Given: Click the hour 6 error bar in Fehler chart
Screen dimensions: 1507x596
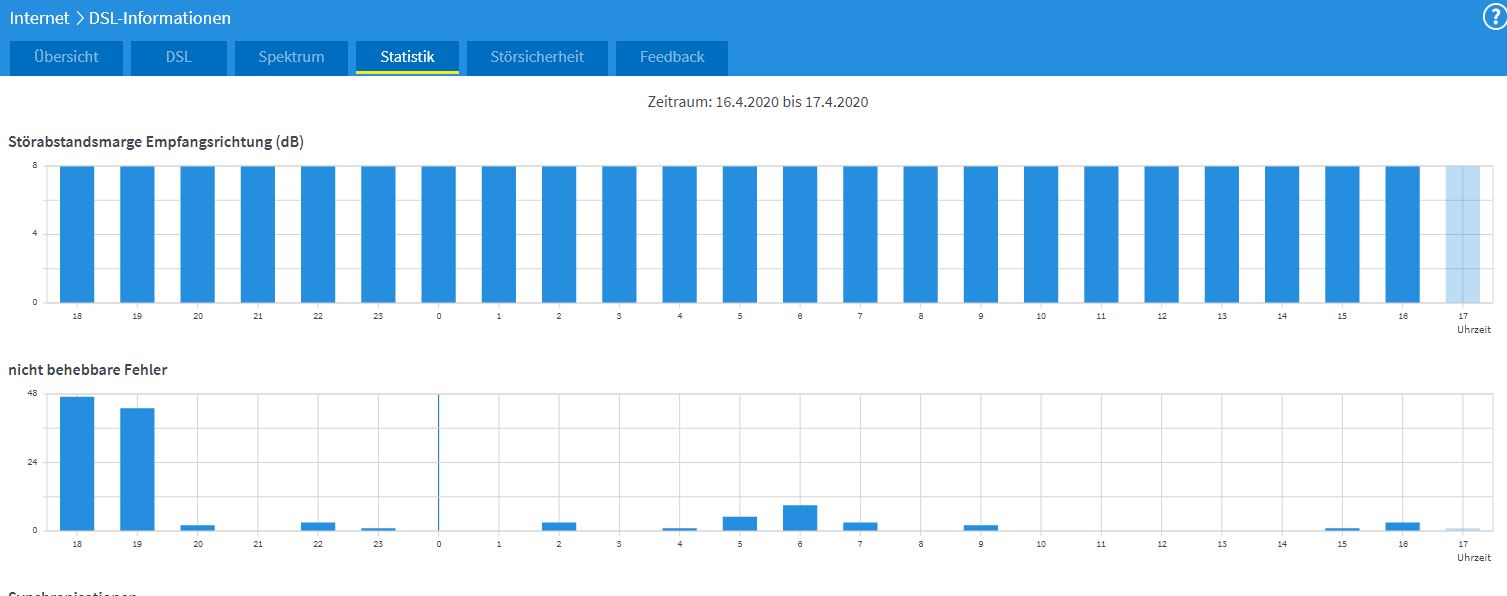Looking at the screenshot, I should pos(800,518).
